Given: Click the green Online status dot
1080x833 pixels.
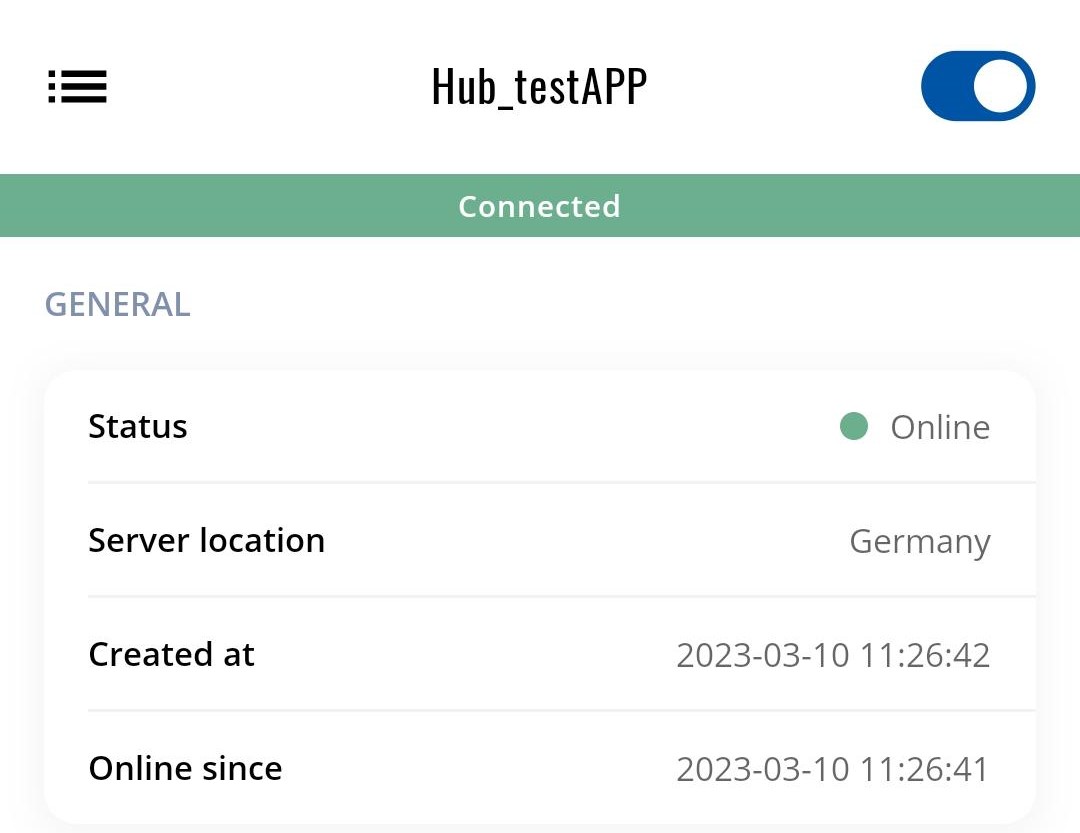Looking at the screenshot, I should point(853,427).
